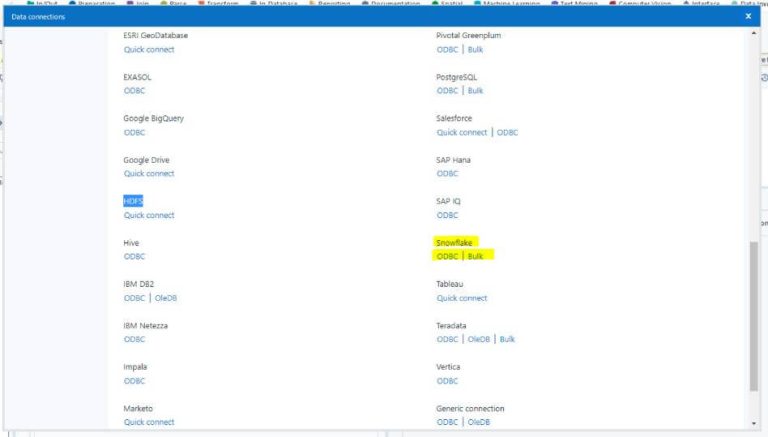Open Google Drive Quick connect
Image resolution: width=768 pixels, height=437 pixels.
(x=149, y=173)
